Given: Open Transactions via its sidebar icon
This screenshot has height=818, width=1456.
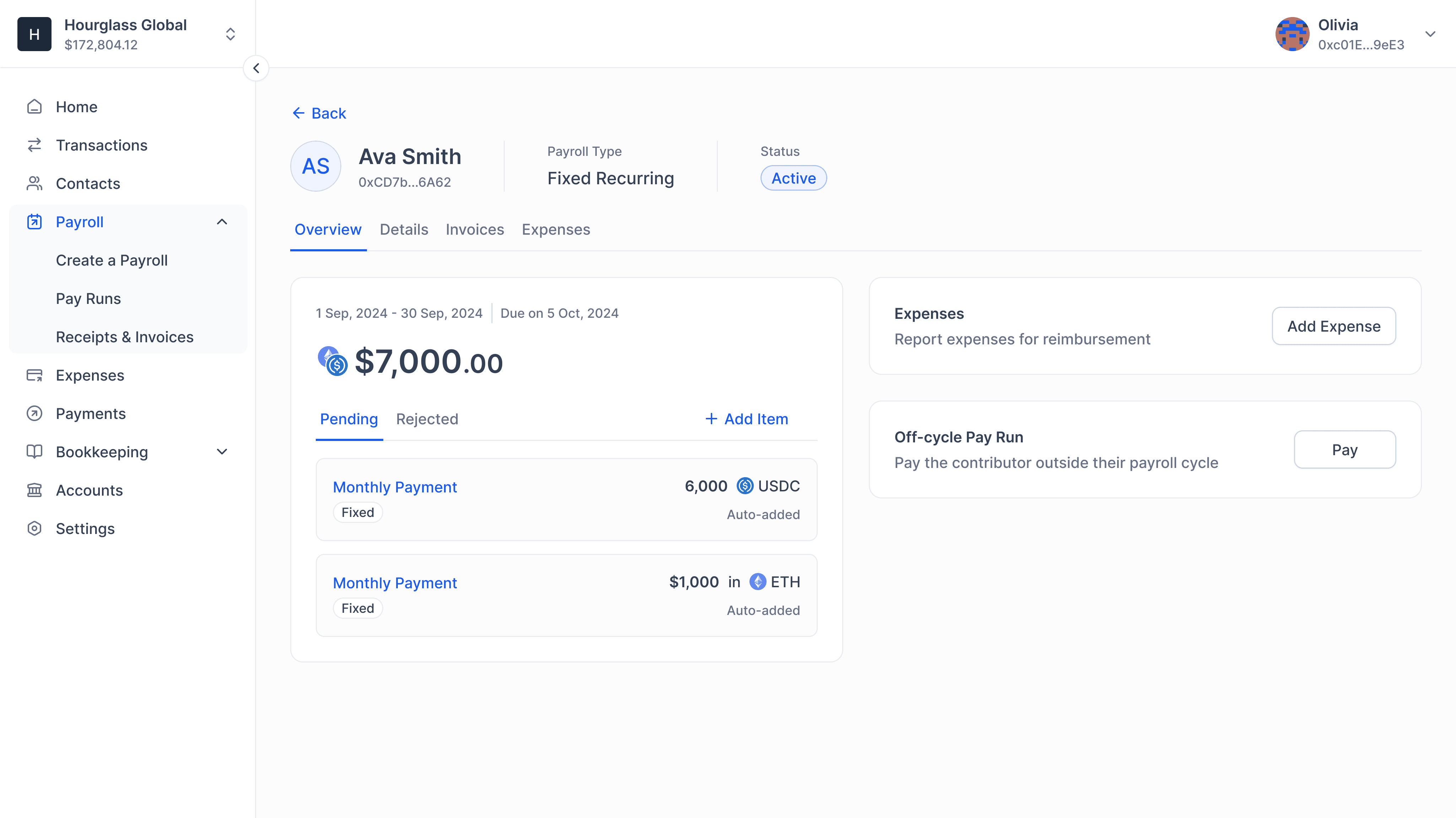Looking at the screenshot, I should click(x=34, y=144).
